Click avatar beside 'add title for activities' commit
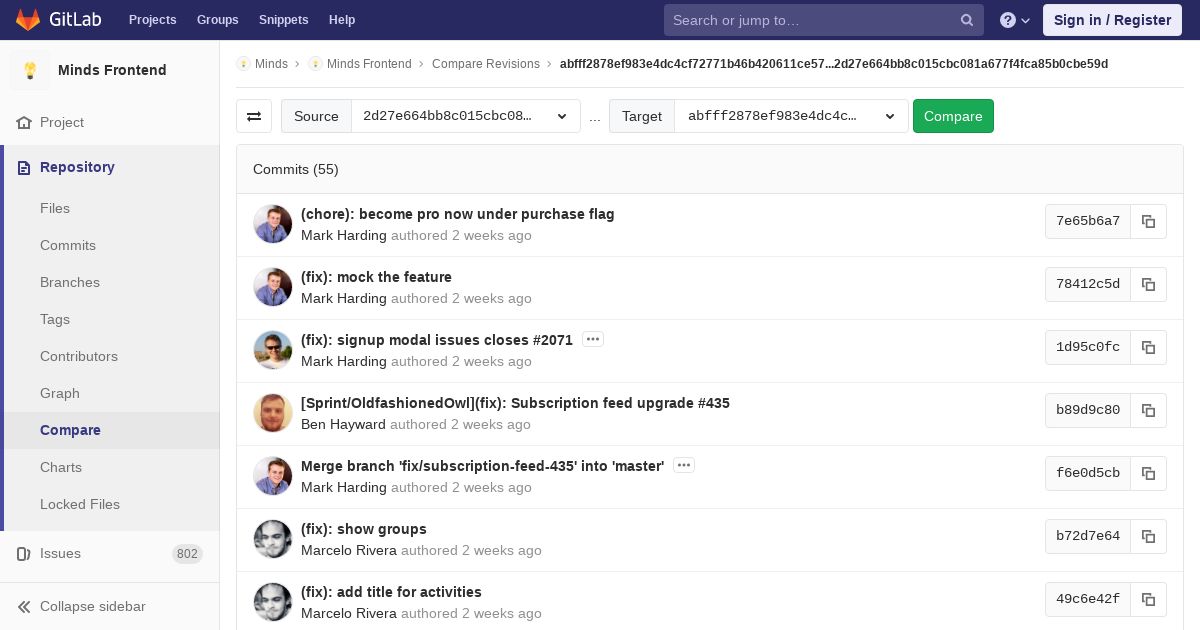The height and width of the screenshot is (630, 1200). 273,602
